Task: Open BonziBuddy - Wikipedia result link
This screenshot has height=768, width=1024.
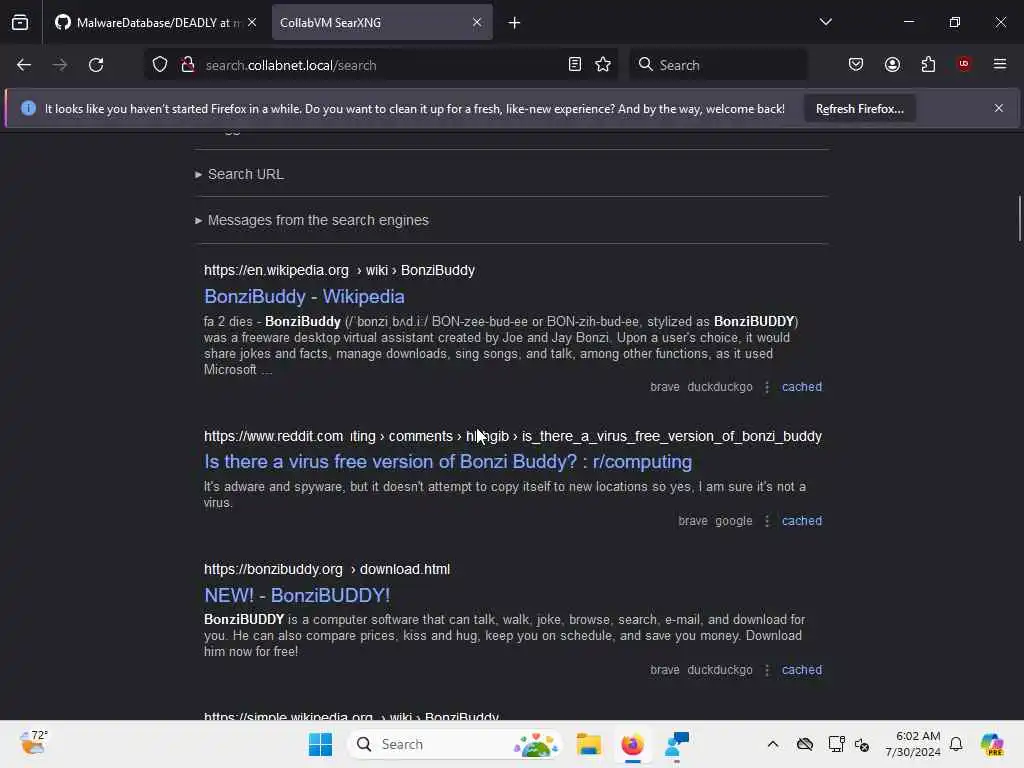Action: click(x=304, y=296)
